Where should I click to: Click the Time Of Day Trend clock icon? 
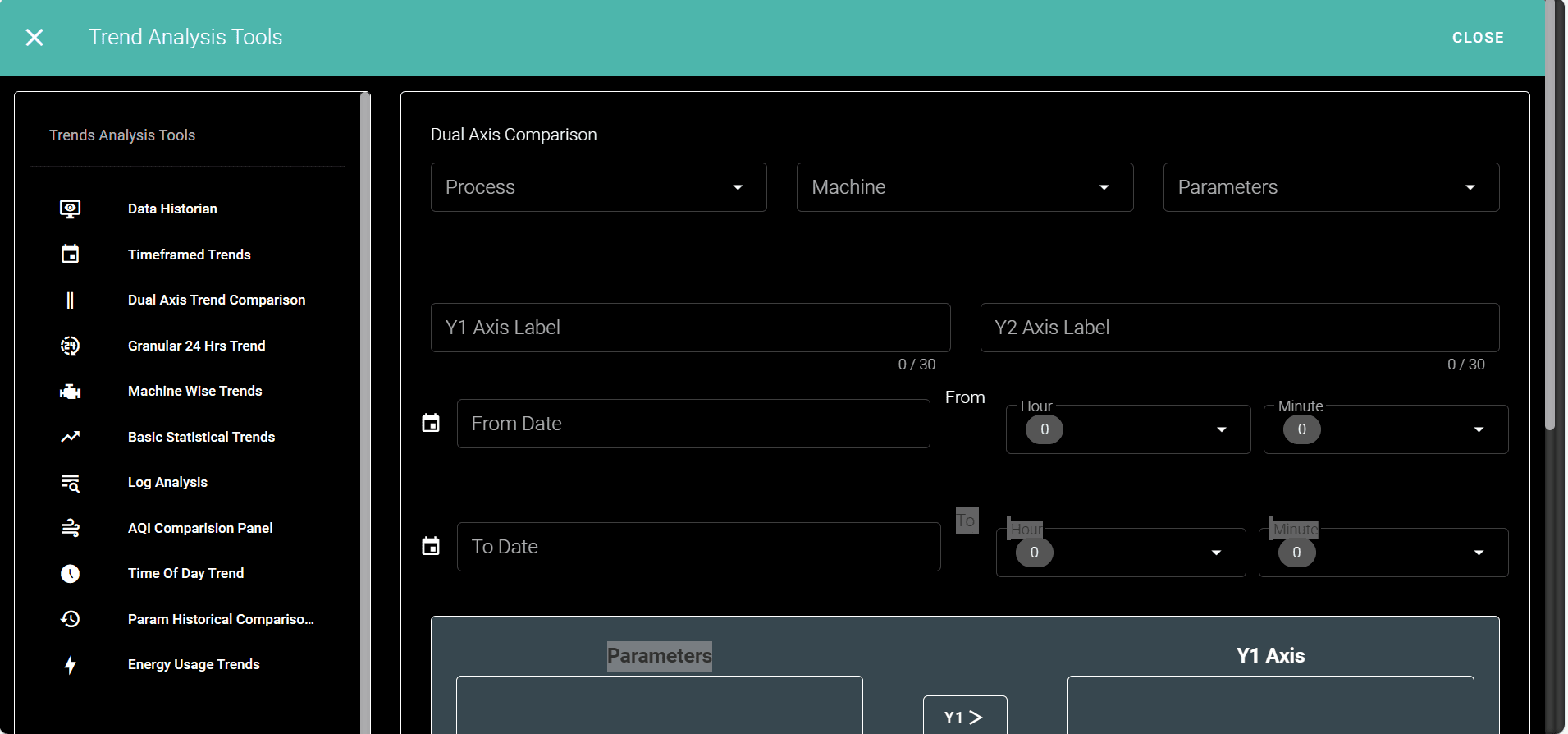[x=71, y=574]
